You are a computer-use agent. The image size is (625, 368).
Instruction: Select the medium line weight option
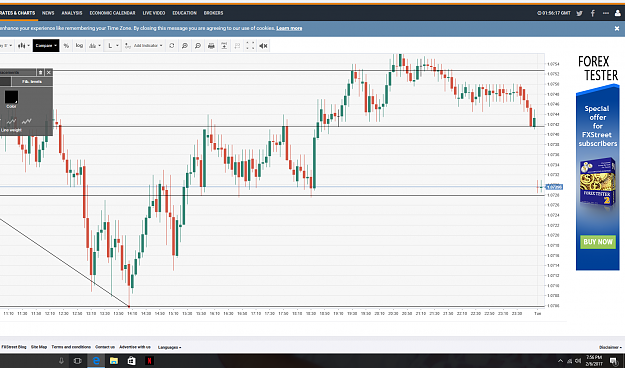click(11, 121)
